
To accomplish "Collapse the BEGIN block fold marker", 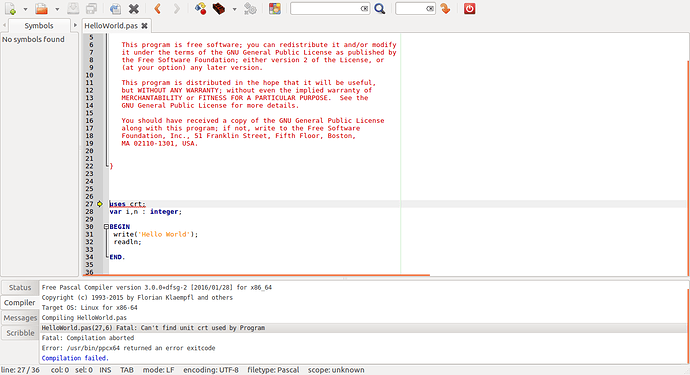I will [x=106, y=227].
